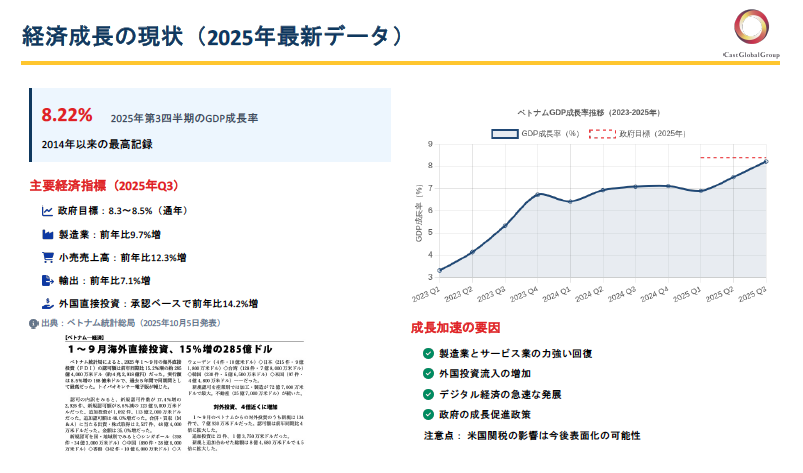Screen dimensions: 803x473
Task: Click the red 8.22% figure
Action: click(x=67, y=115)
